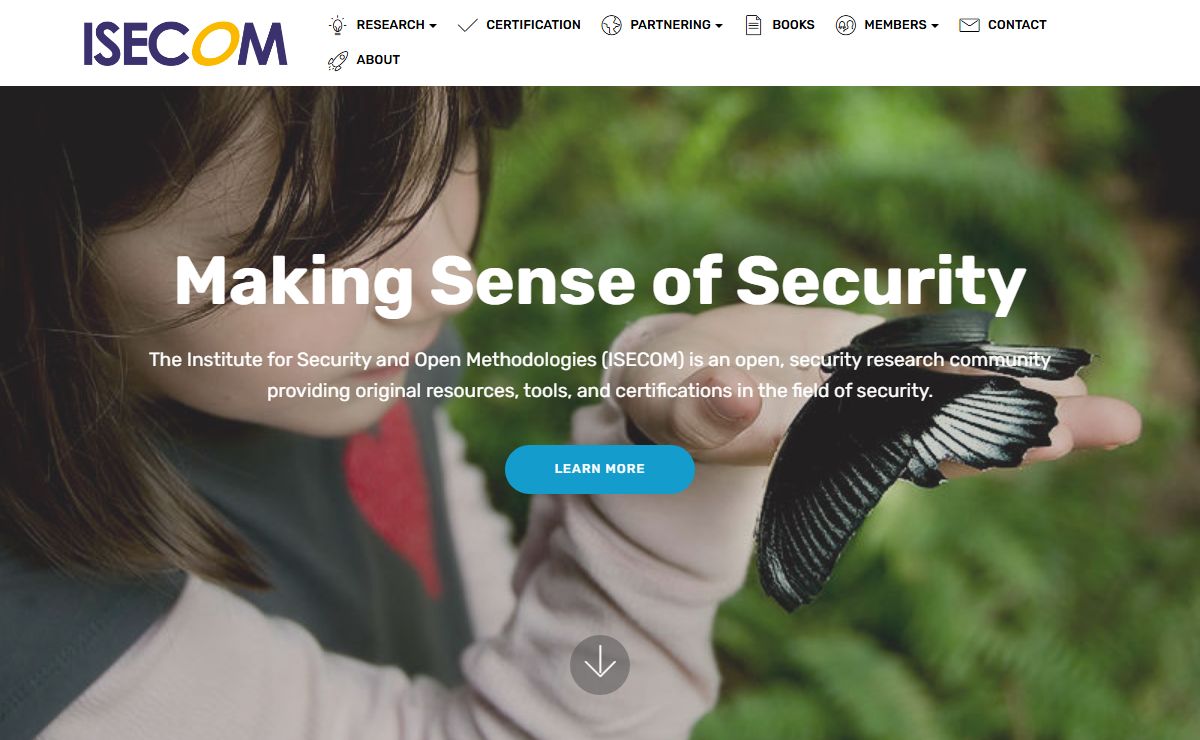Click the members badge icon

pos(846,25)
